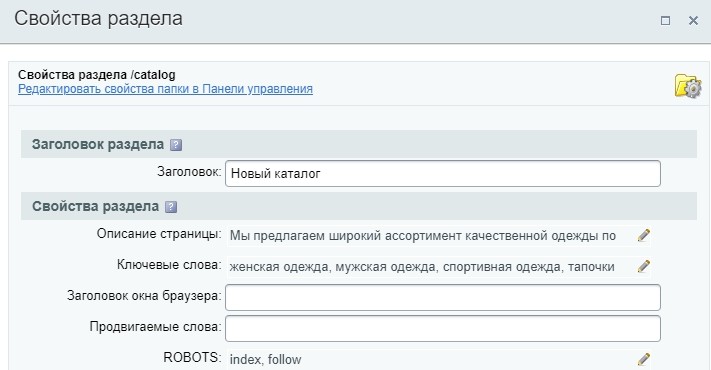Click the help icon beside Заголовок раздела
The width and height of the screenshot is (711, 370).
[x=175, y=145]
